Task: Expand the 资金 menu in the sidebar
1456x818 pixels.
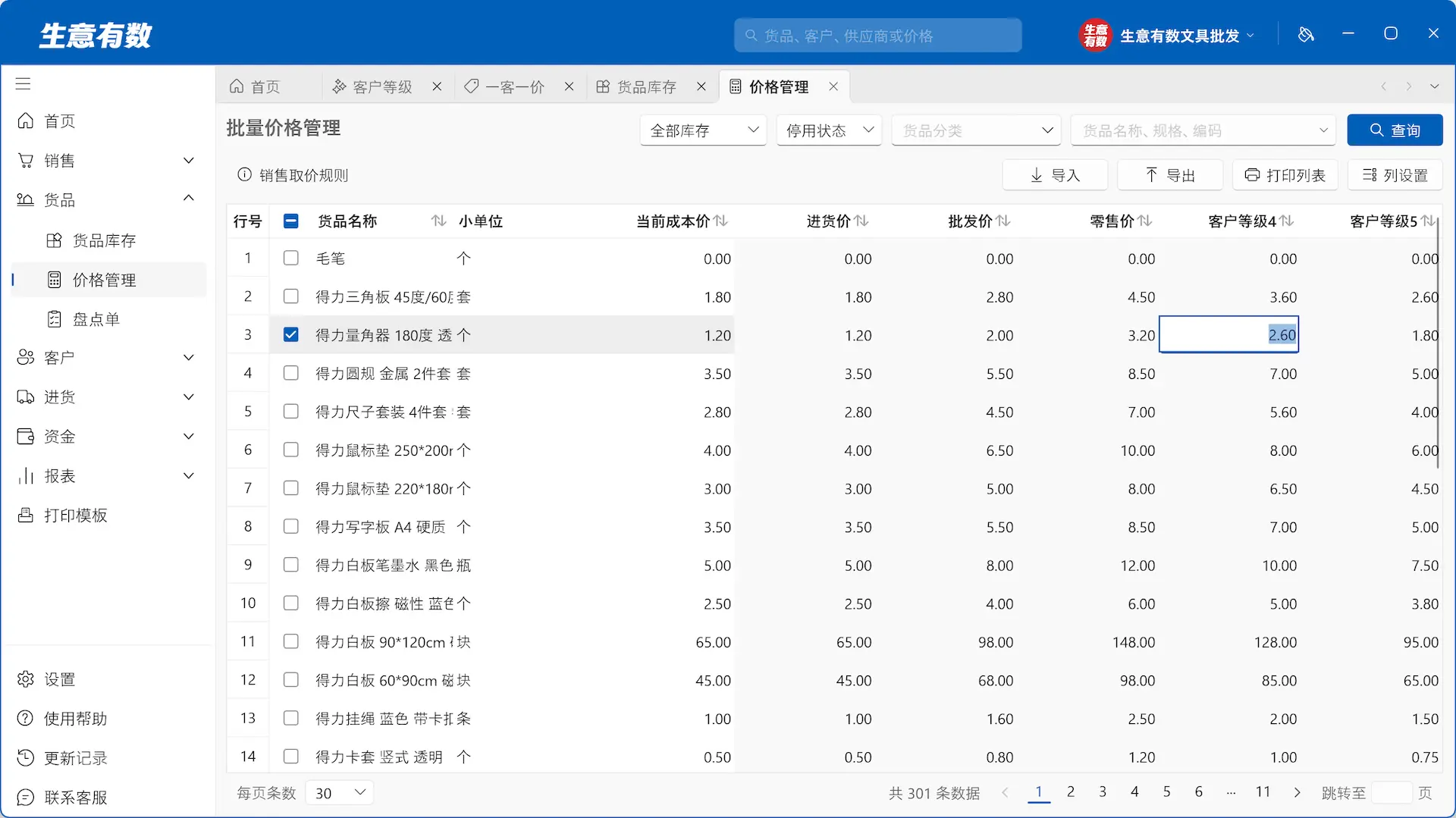Action: (190, 437)
